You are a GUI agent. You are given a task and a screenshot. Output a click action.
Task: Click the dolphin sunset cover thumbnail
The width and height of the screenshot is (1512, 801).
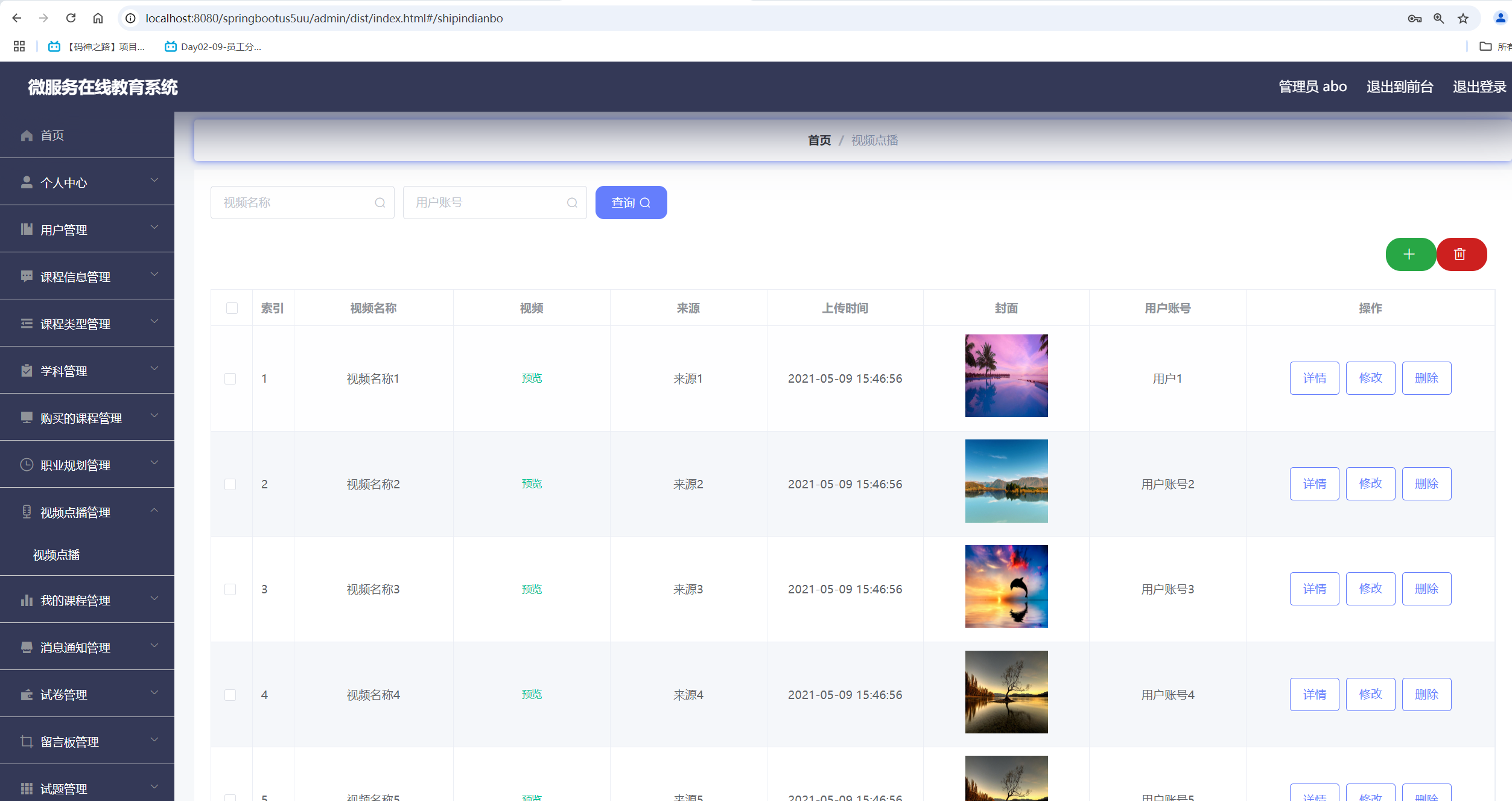1006,586
